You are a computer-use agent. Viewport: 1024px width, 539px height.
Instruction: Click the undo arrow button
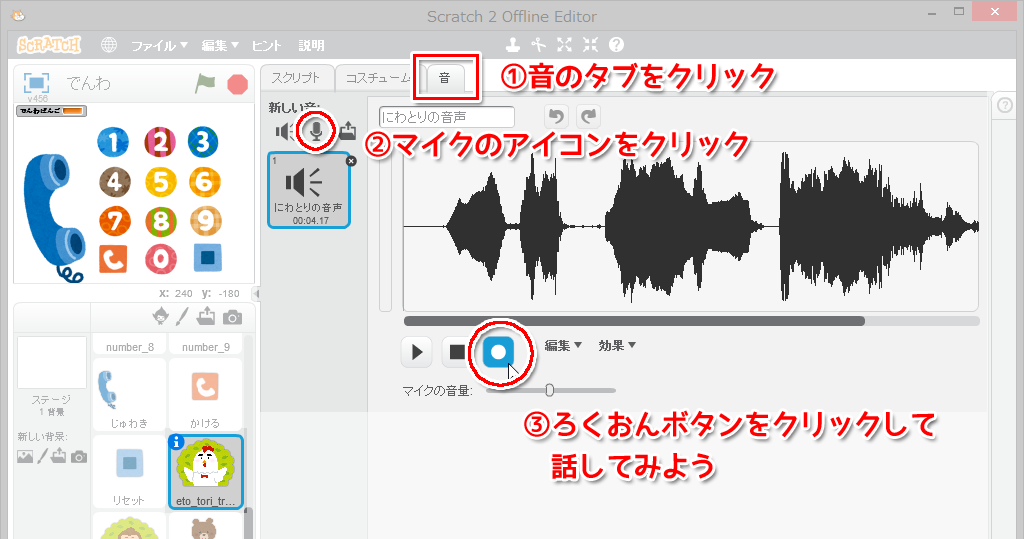point(556,116)
